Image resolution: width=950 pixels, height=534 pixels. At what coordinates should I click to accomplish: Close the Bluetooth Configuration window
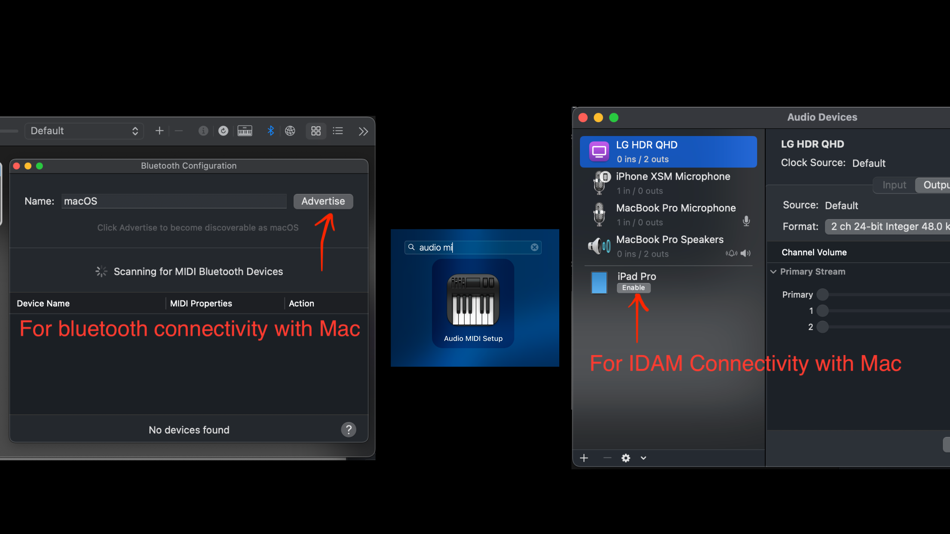[17, 166]
